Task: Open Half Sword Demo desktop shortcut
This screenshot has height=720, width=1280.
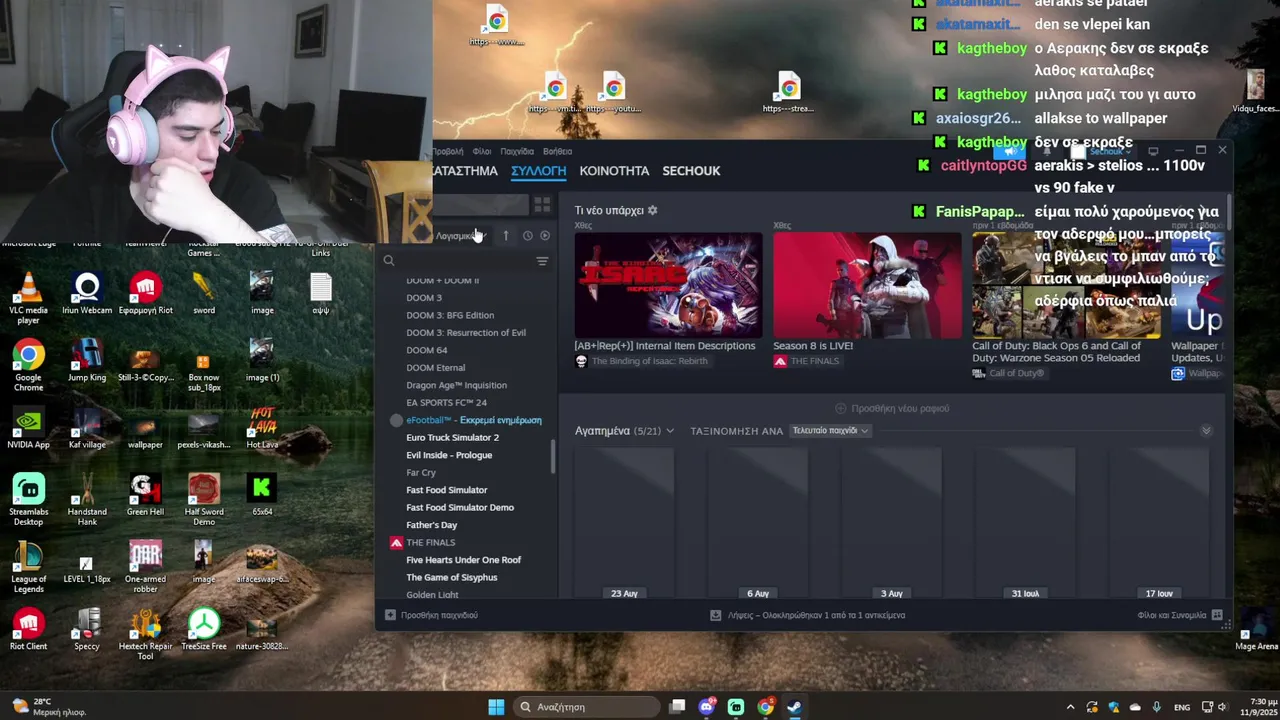Action: click(x=204, y=499)
